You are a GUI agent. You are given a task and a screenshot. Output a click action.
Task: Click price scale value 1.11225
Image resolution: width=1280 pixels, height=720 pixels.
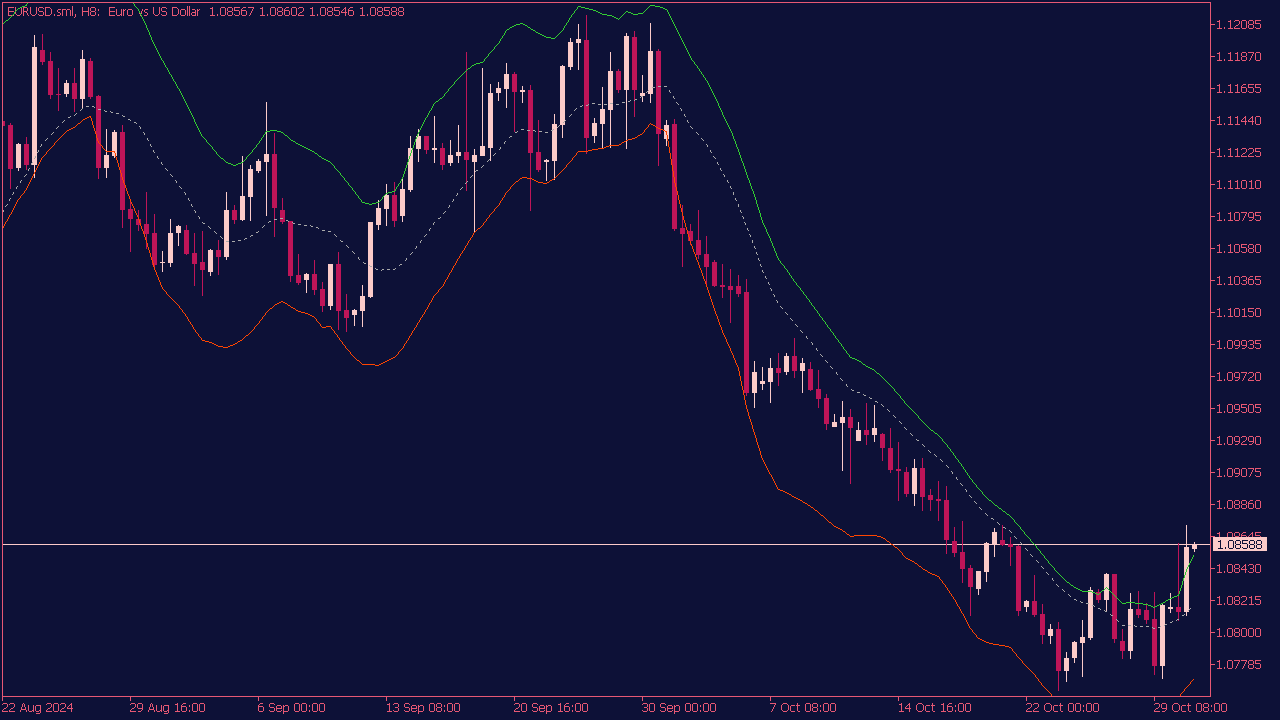pos(1240,153)
